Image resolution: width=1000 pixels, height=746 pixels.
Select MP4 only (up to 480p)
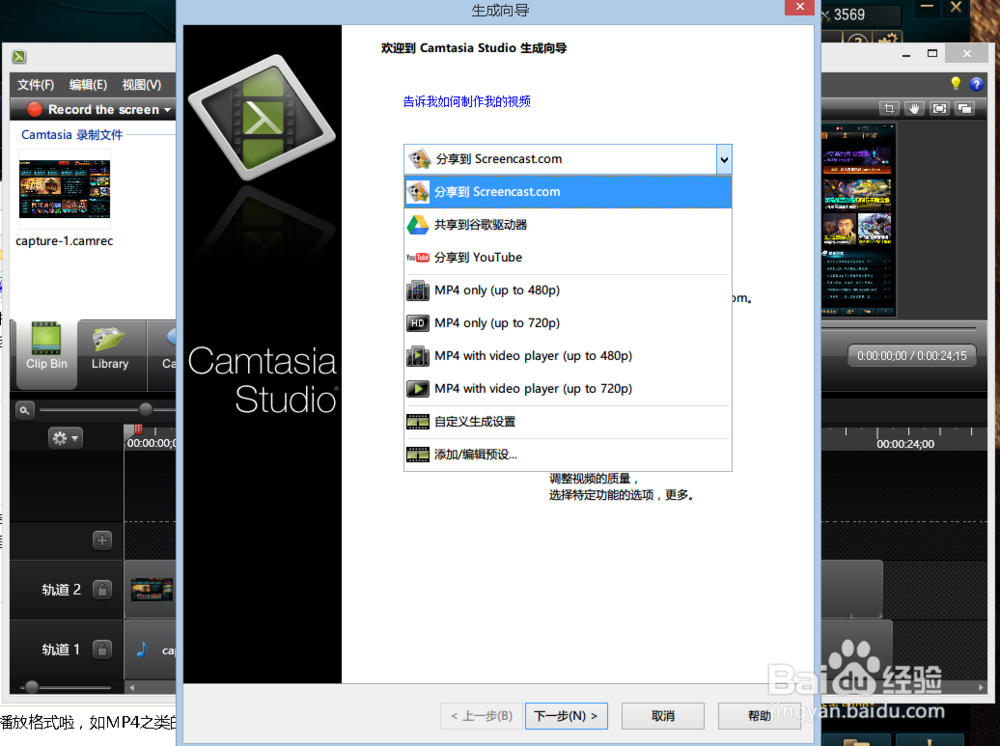tap(568, 290)
